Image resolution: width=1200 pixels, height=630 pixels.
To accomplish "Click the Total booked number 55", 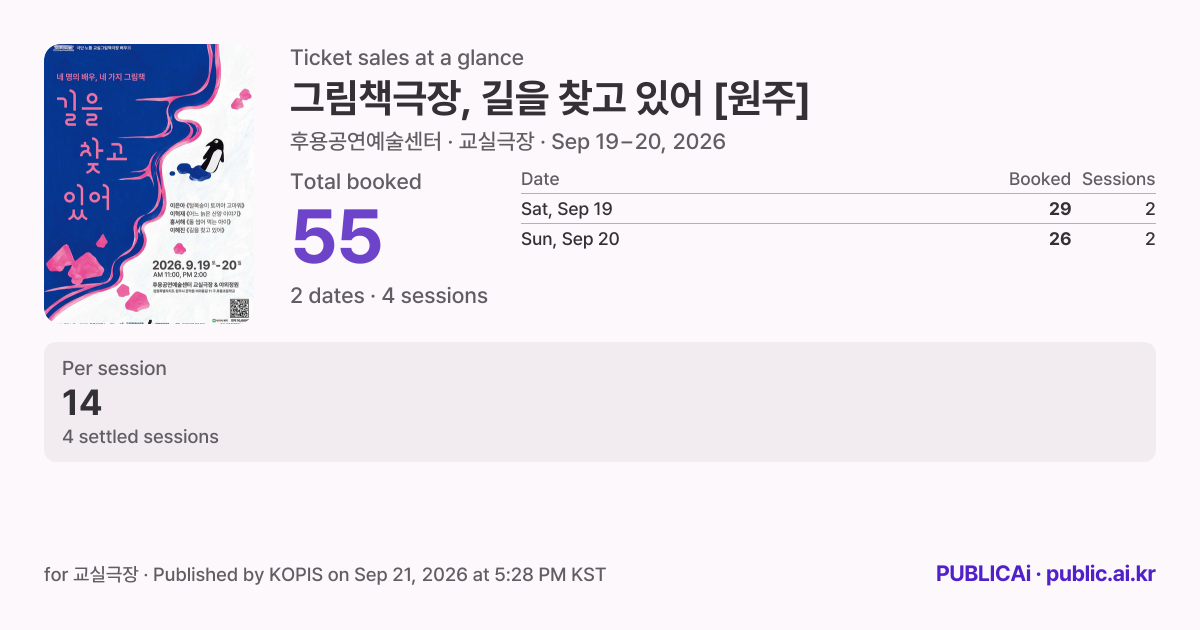I will coord(336,237).
